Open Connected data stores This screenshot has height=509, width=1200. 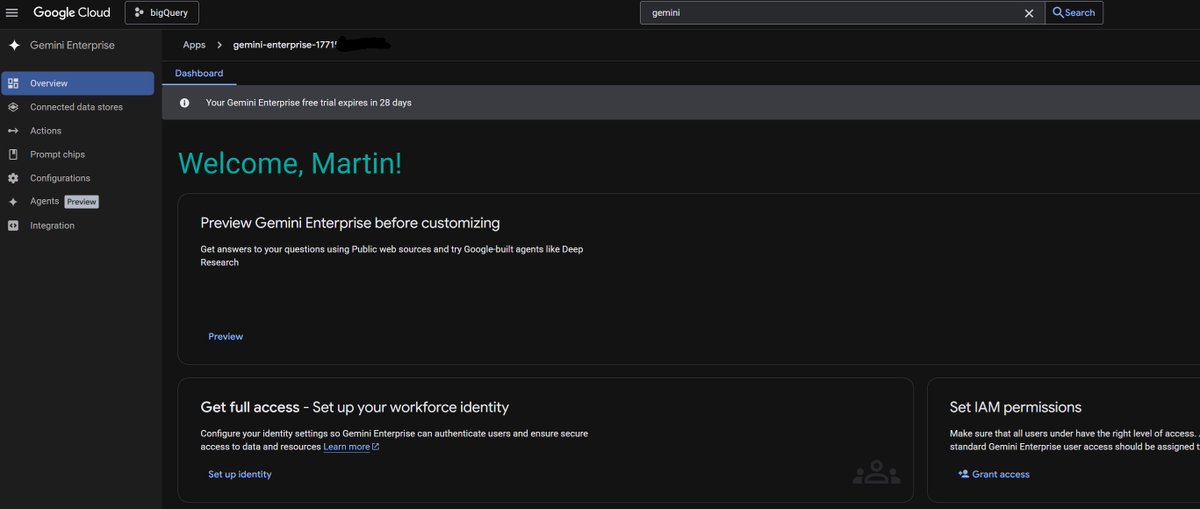coord(78,107)
